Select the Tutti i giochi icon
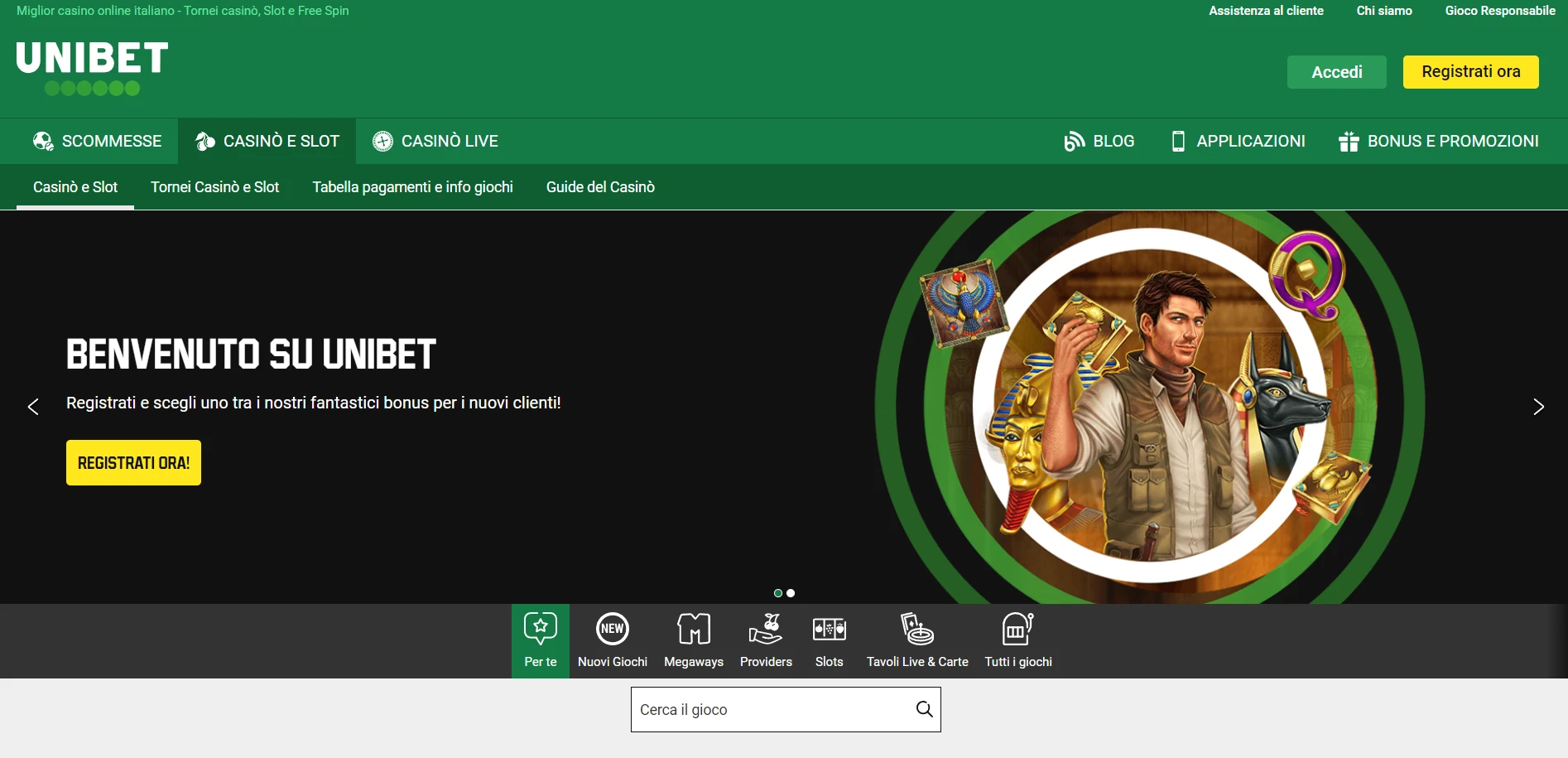 (1018, 629)
